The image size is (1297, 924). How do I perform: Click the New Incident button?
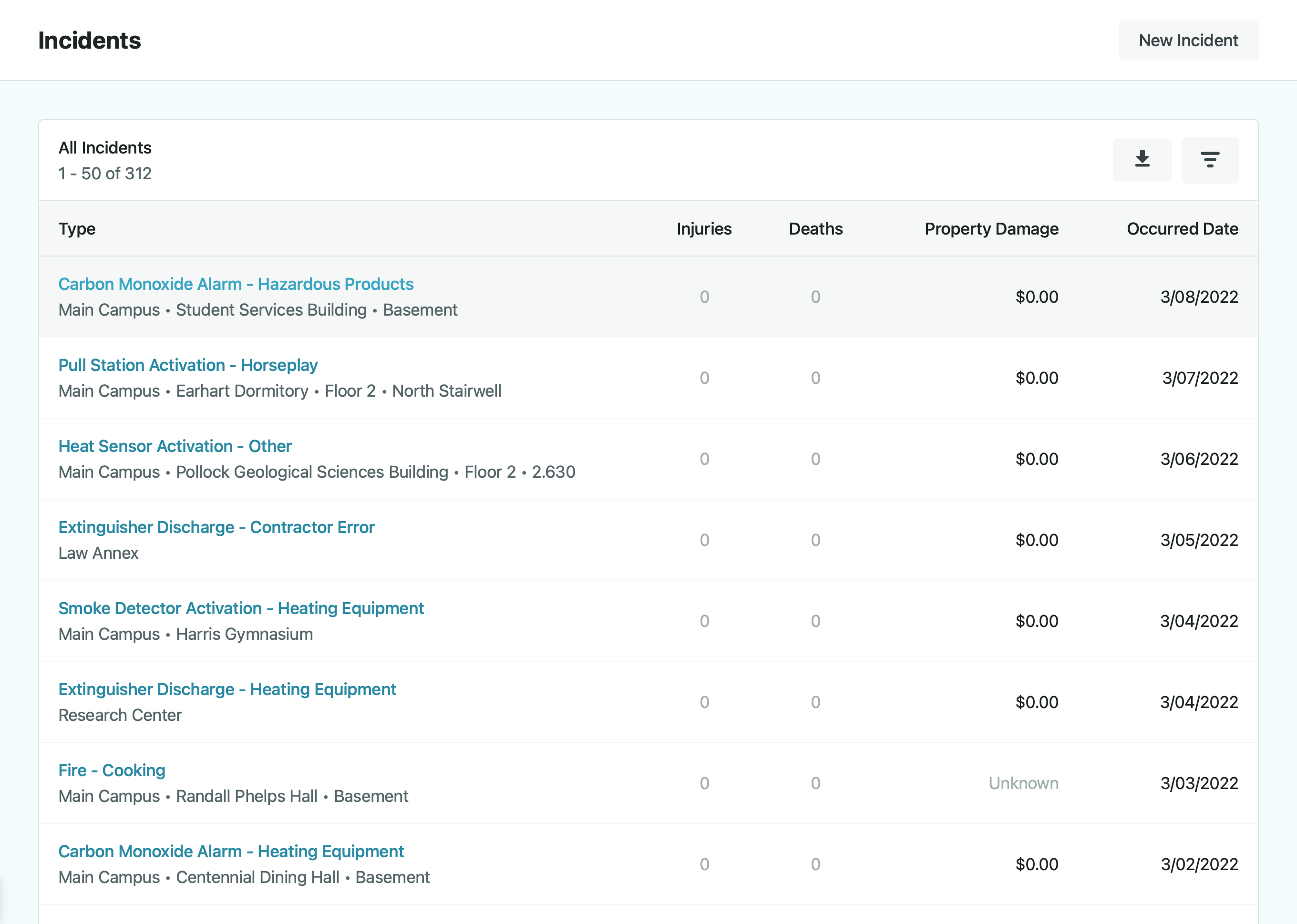click(1188, 41)
